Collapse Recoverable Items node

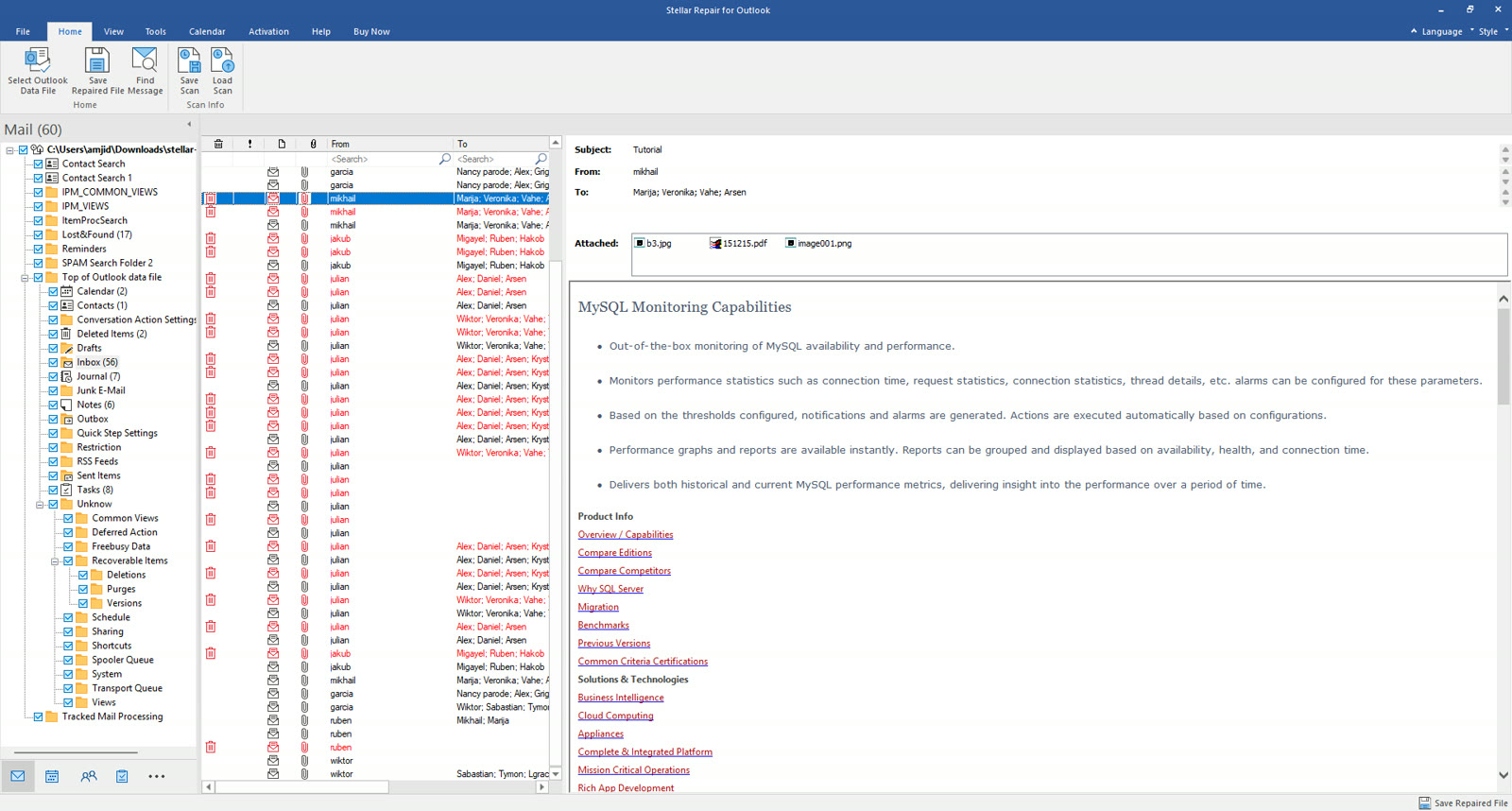tap(55, 561)
